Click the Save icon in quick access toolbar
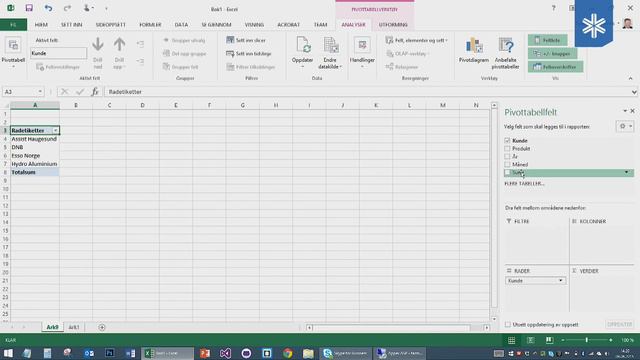Screen dimensions: 640x360 [x=29, y=8]
